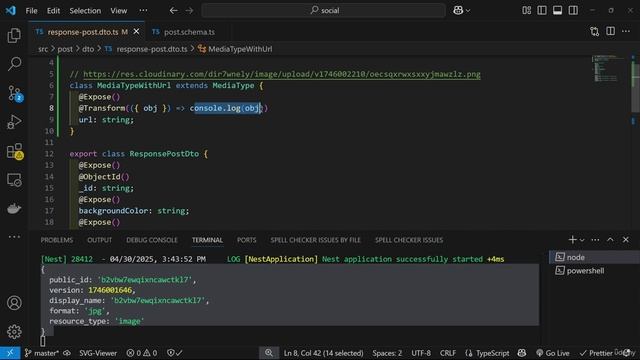The width and height of the screenshot is (640, 360).
Task: Select src in the breadcrumb
Action: tap(43, 49)
